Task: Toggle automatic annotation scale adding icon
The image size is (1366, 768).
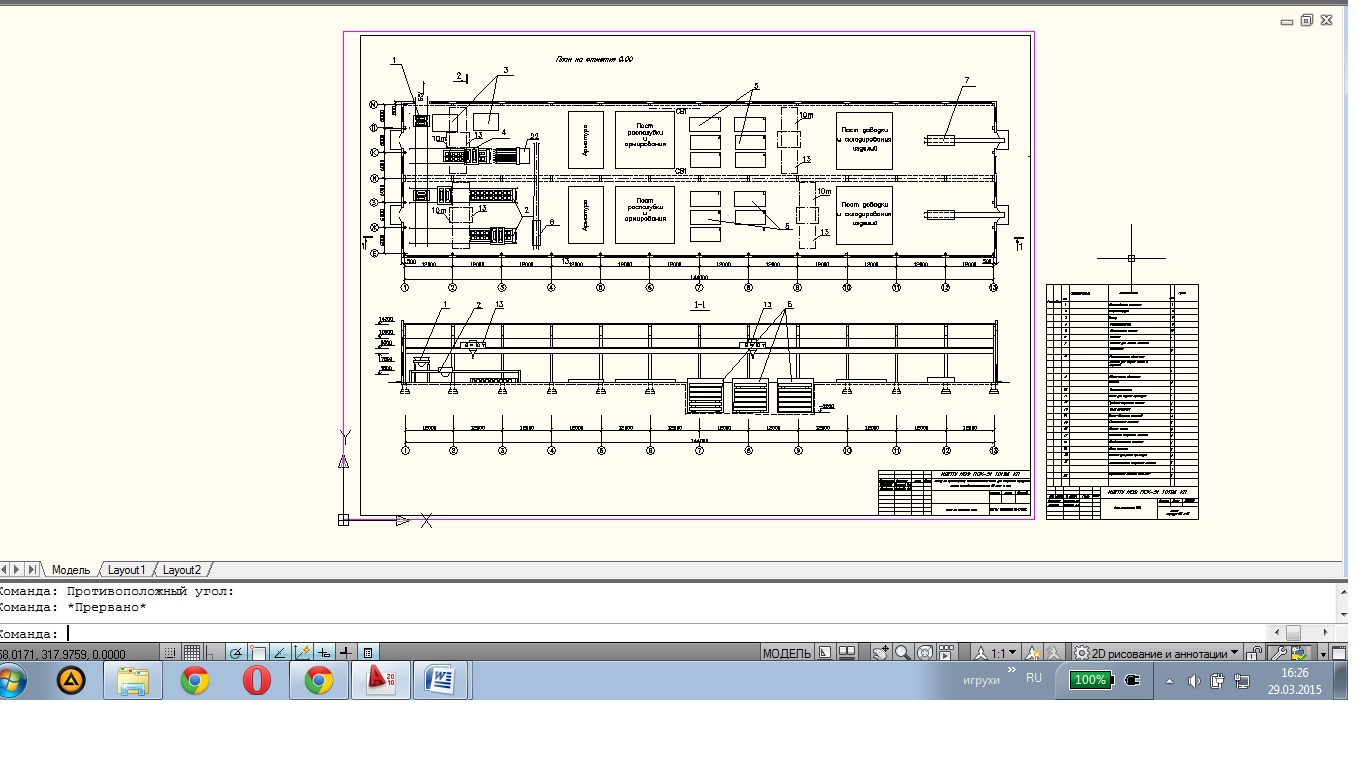Action: tap(1053, 653)
